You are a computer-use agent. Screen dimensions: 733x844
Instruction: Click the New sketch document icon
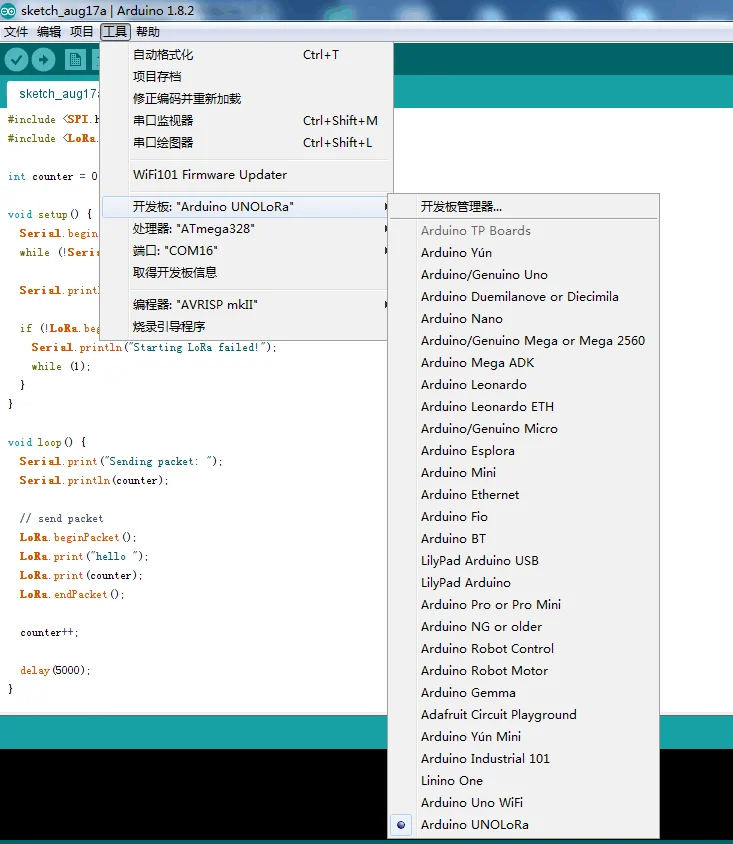click(x=75, y=59)
